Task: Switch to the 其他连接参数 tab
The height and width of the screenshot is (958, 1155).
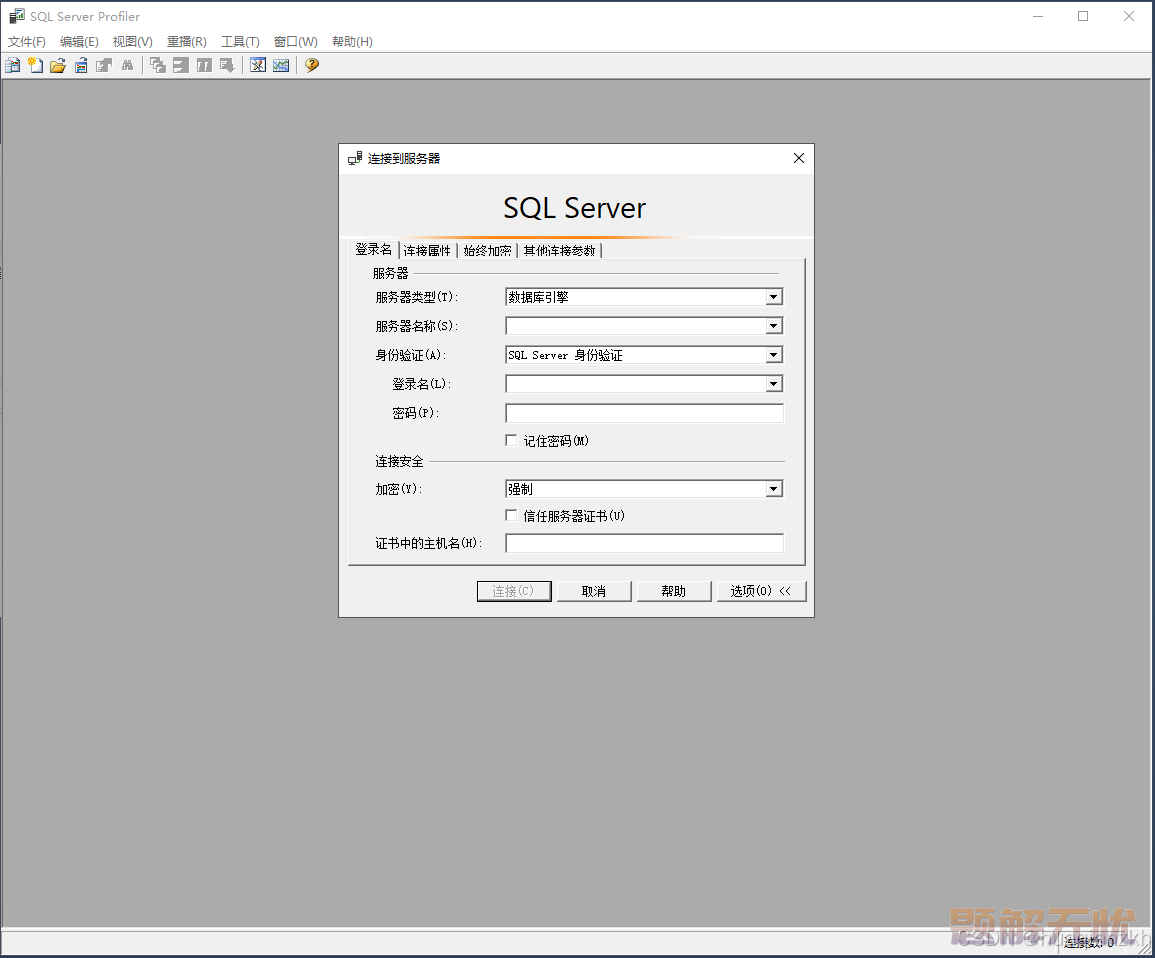Action: tap(559, 251)
